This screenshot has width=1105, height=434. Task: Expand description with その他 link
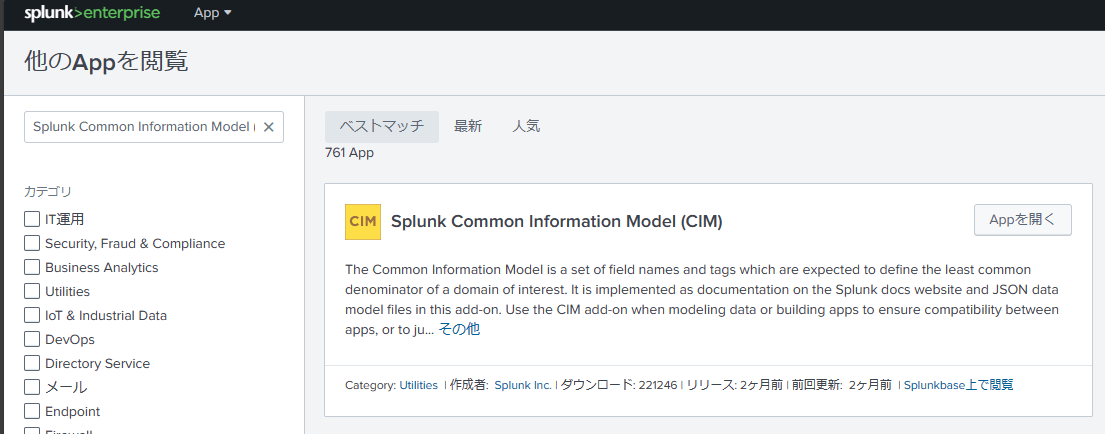click(459, 329)
